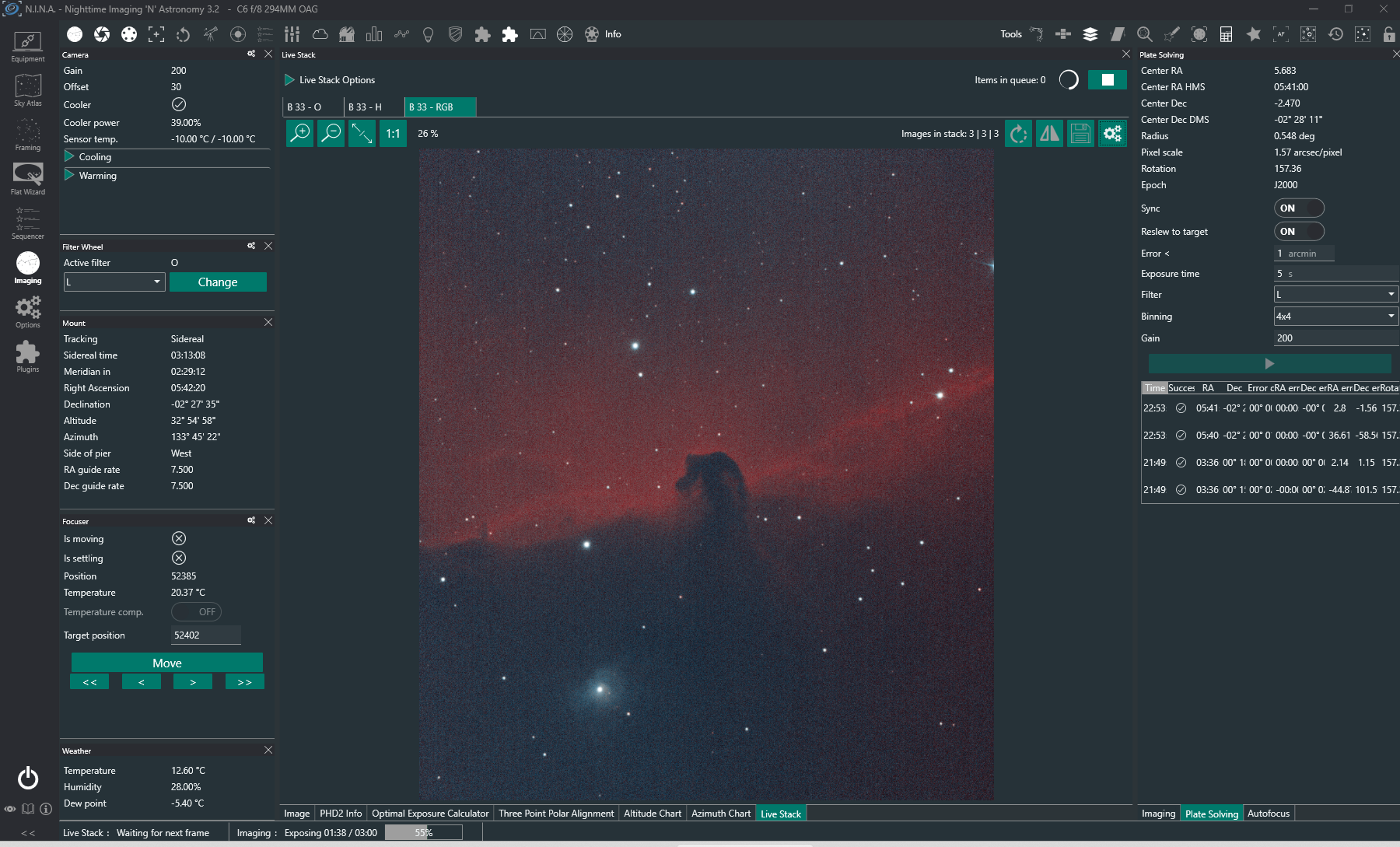Toggle the cloud weather info panel icon
The height and width of the screenshot is (847, 1400).
[x=320, y=34]
